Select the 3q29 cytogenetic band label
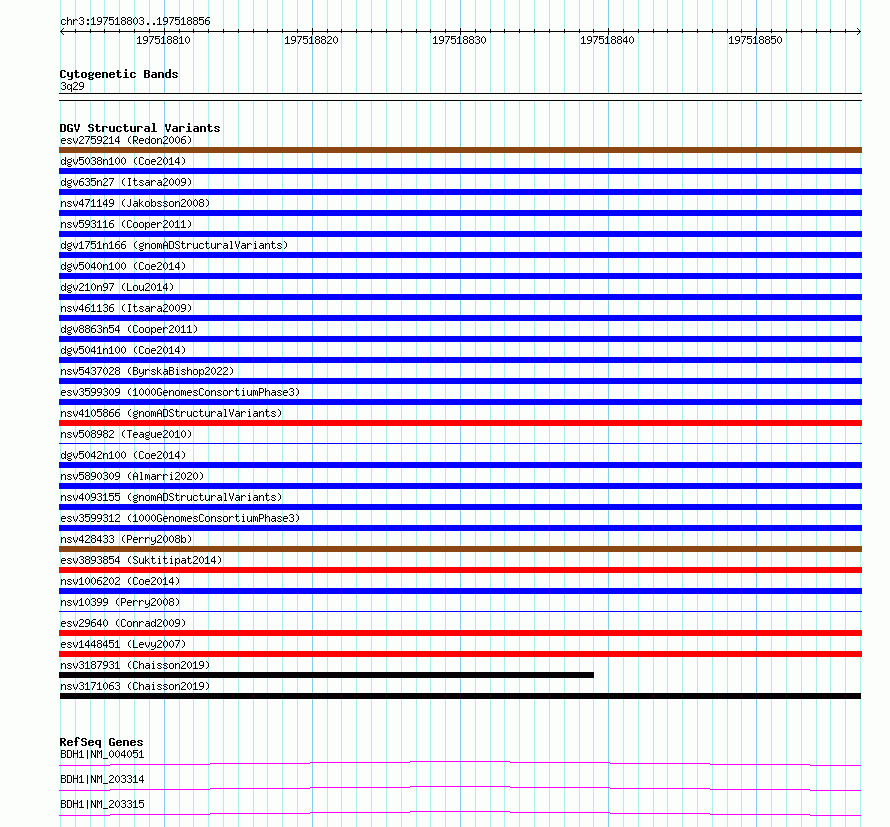 point(72,86)
